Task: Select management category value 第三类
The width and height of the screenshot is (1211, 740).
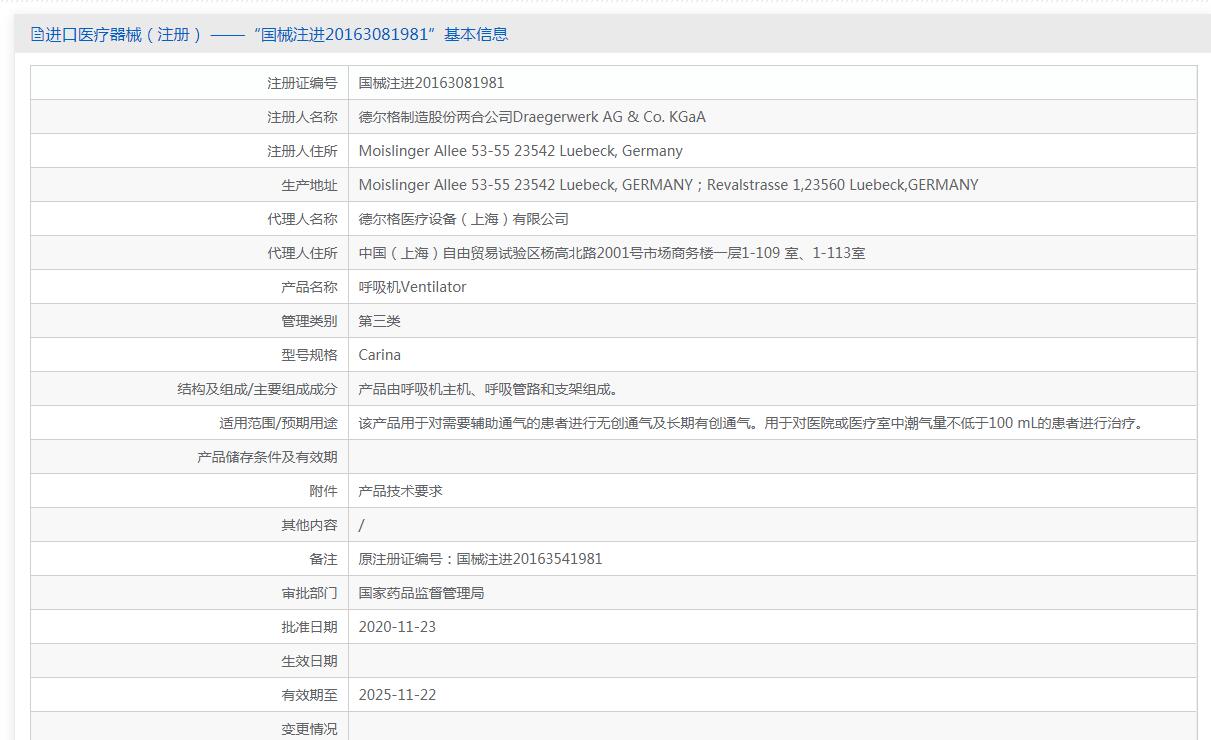Action: (379, 321)
